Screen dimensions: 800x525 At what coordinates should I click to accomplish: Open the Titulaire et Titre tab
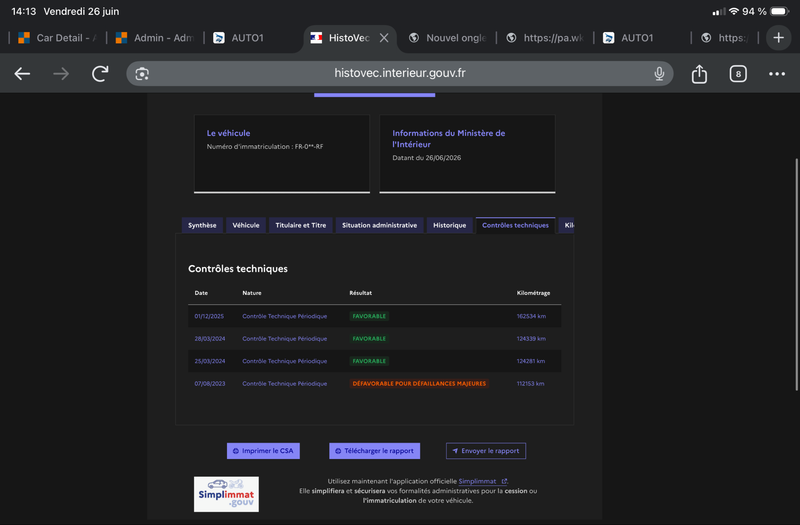click(x=301, y=225)
